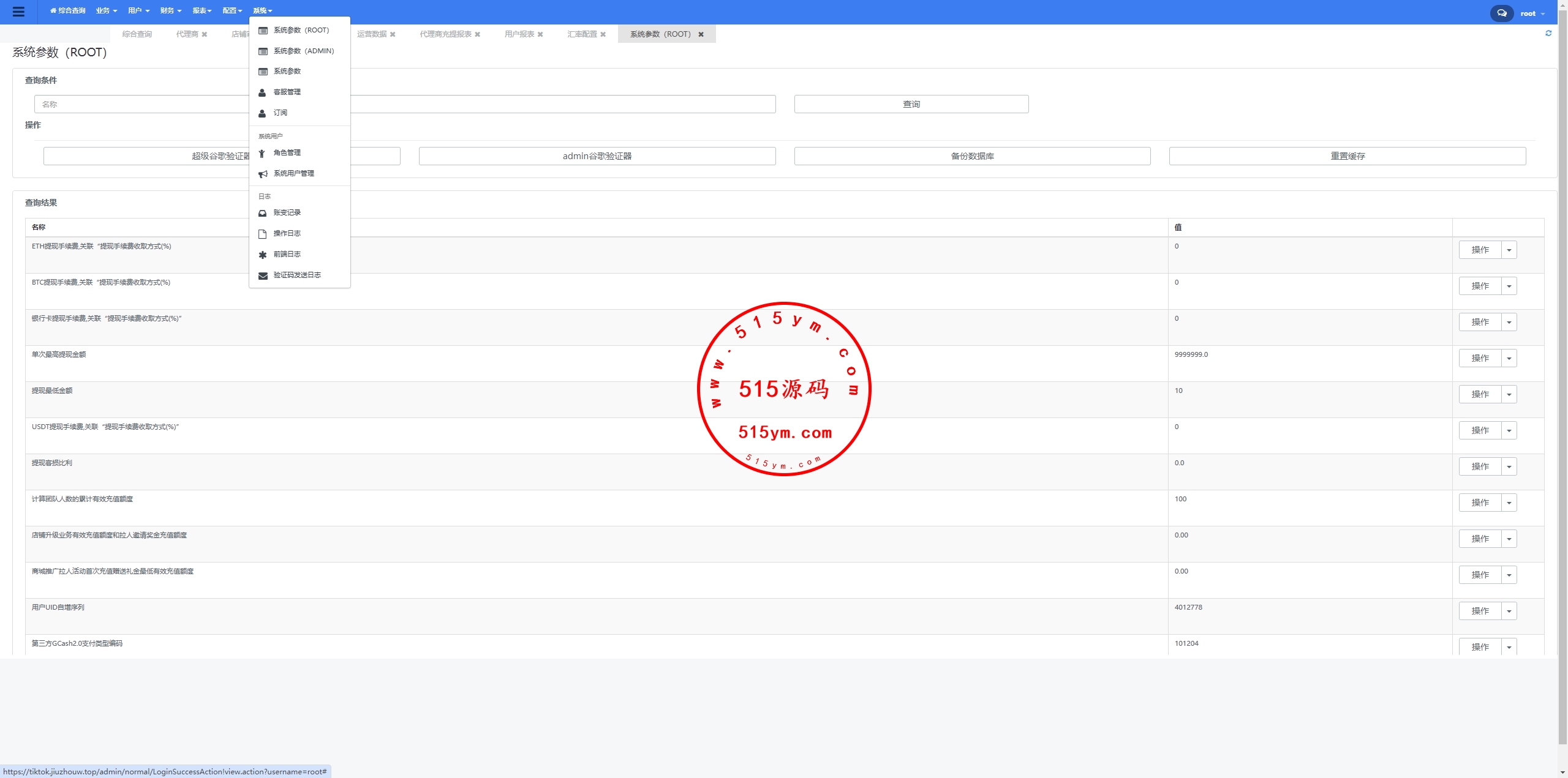Click the 前端日志 asterisk icon
Viewport: 1568px width, 778px height.
tap(263, 255)
